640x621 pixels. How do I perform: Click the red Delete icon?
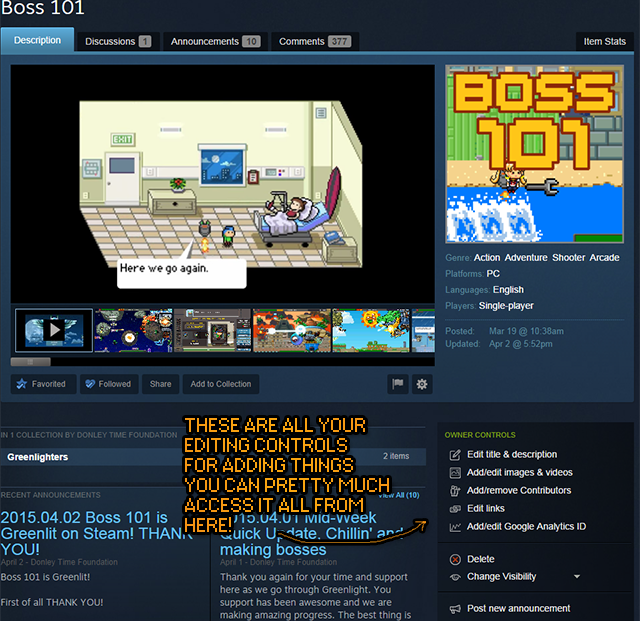455,559
